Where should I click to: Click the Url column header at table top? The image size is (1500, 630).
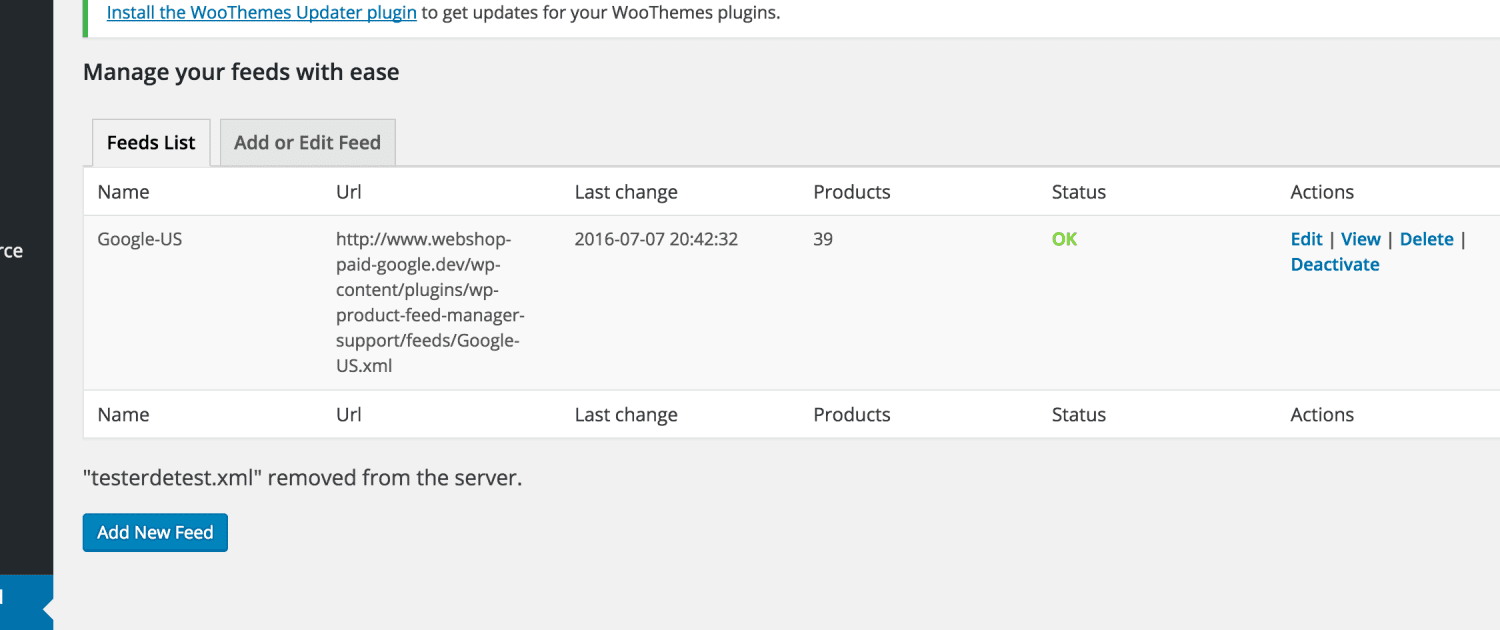tap(349, 192)
